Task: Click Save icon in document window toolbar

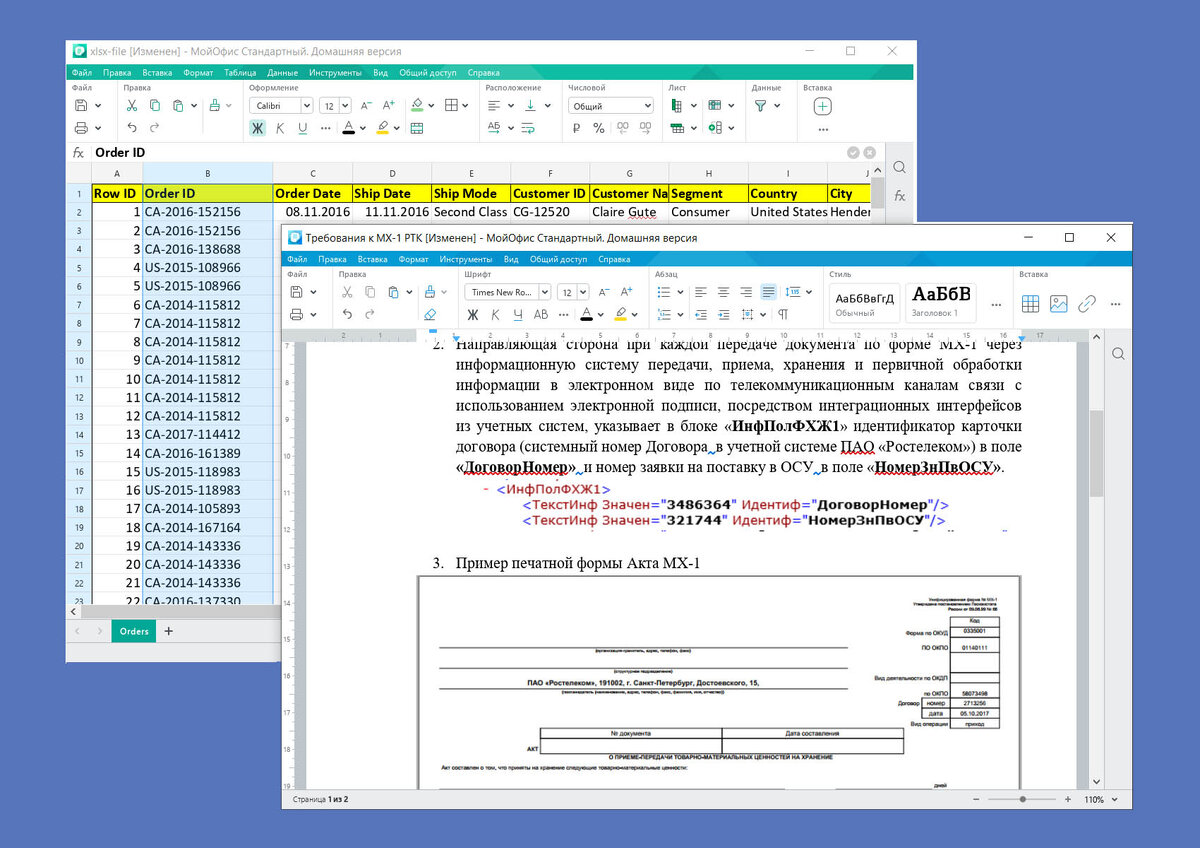Action: click(297, 291)
